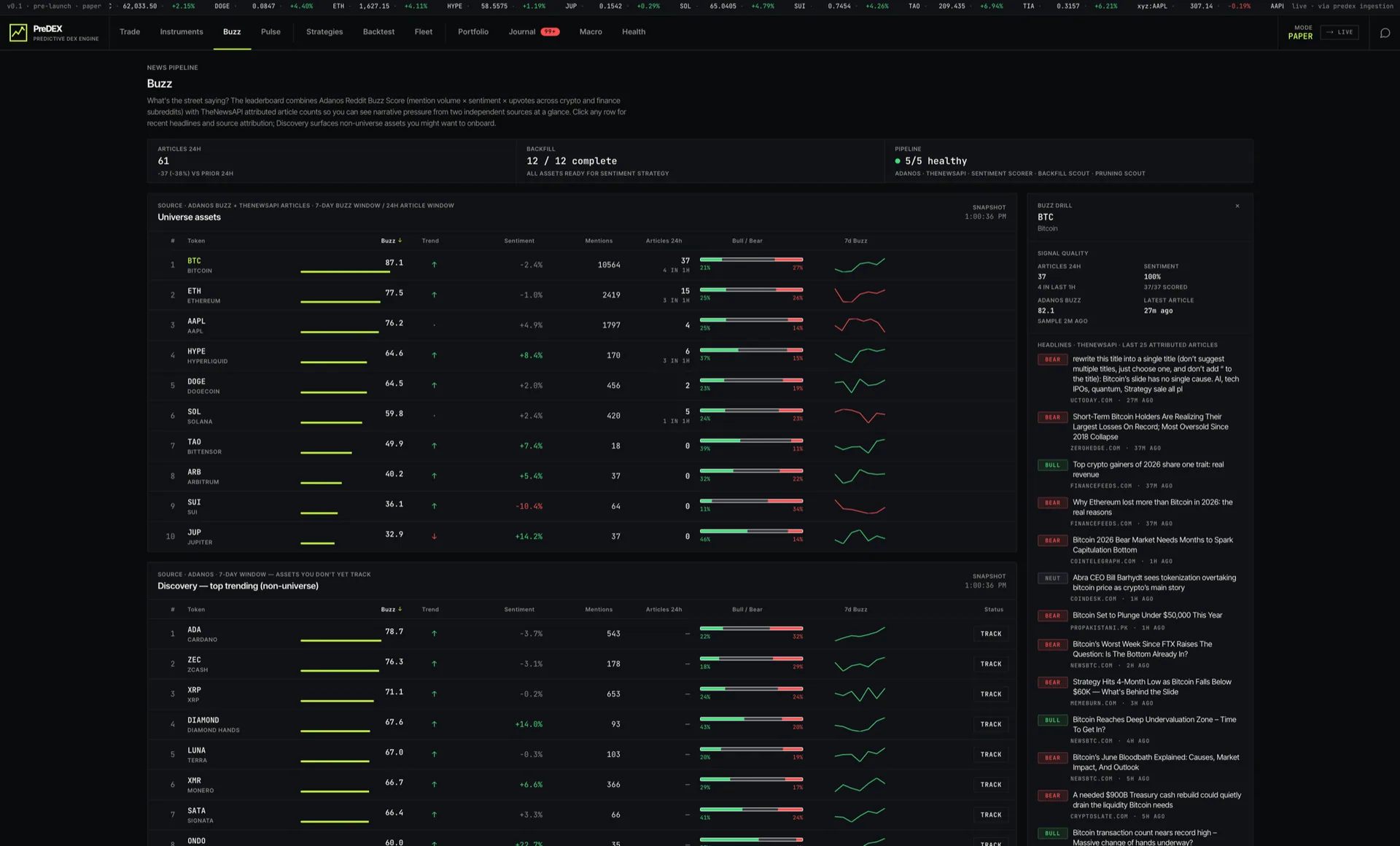Track the XMR Monero asset
This screenshot has width=1400, height=846.
991,785
